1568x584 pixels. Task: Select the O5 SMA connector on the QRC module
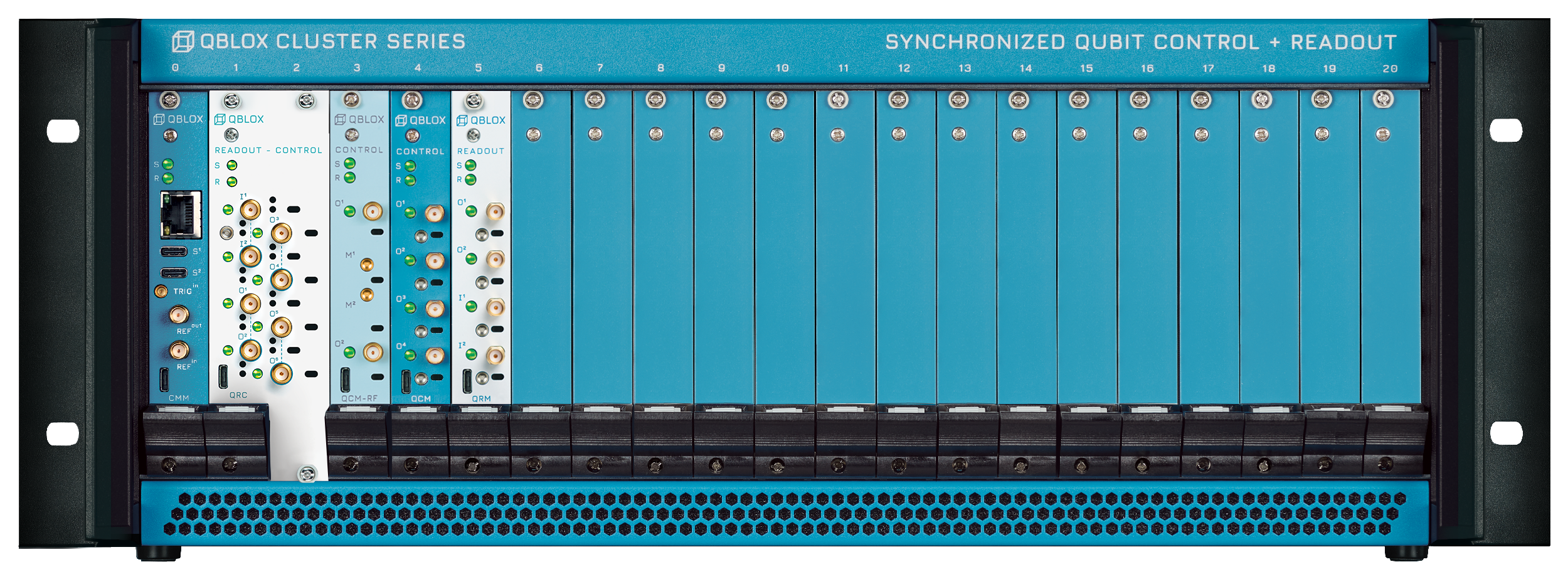(281, 327)
